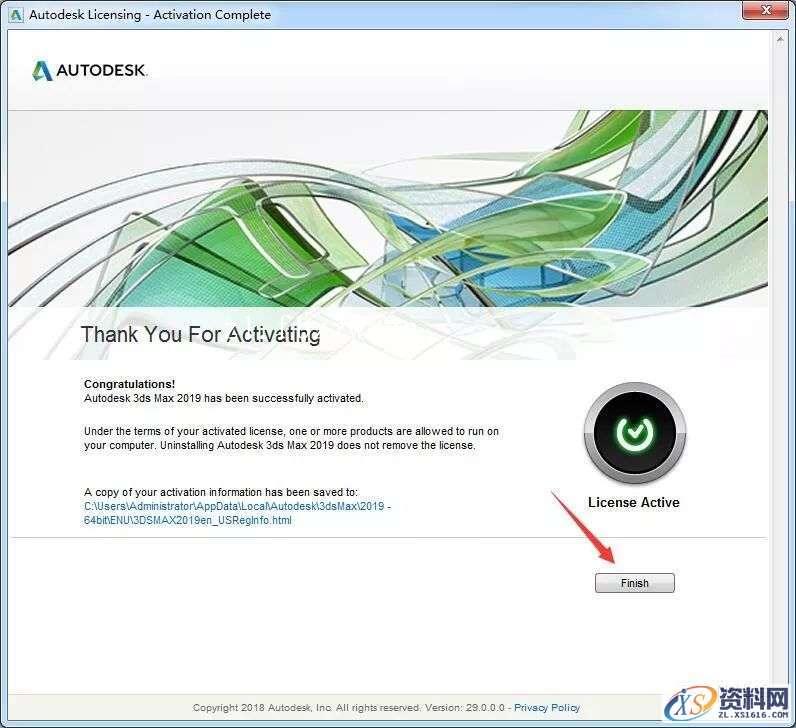Click the green License Active checkmark icon
This screenshot has width=796, height=728.
pyautogui.click(x=634, y=432)
